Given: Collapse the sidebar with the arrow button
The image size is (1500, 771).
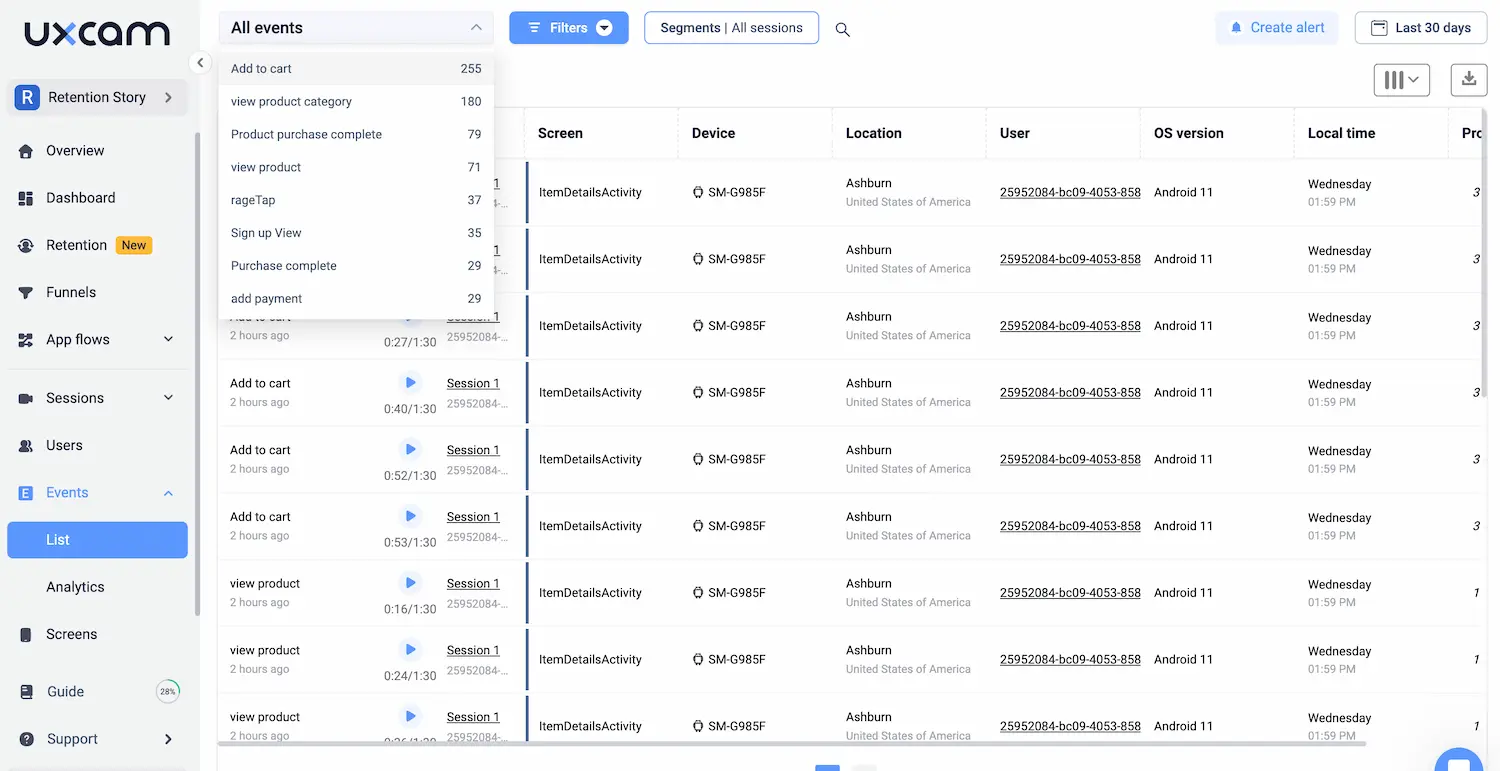Looking at the screenshot, I should point(200,63).
